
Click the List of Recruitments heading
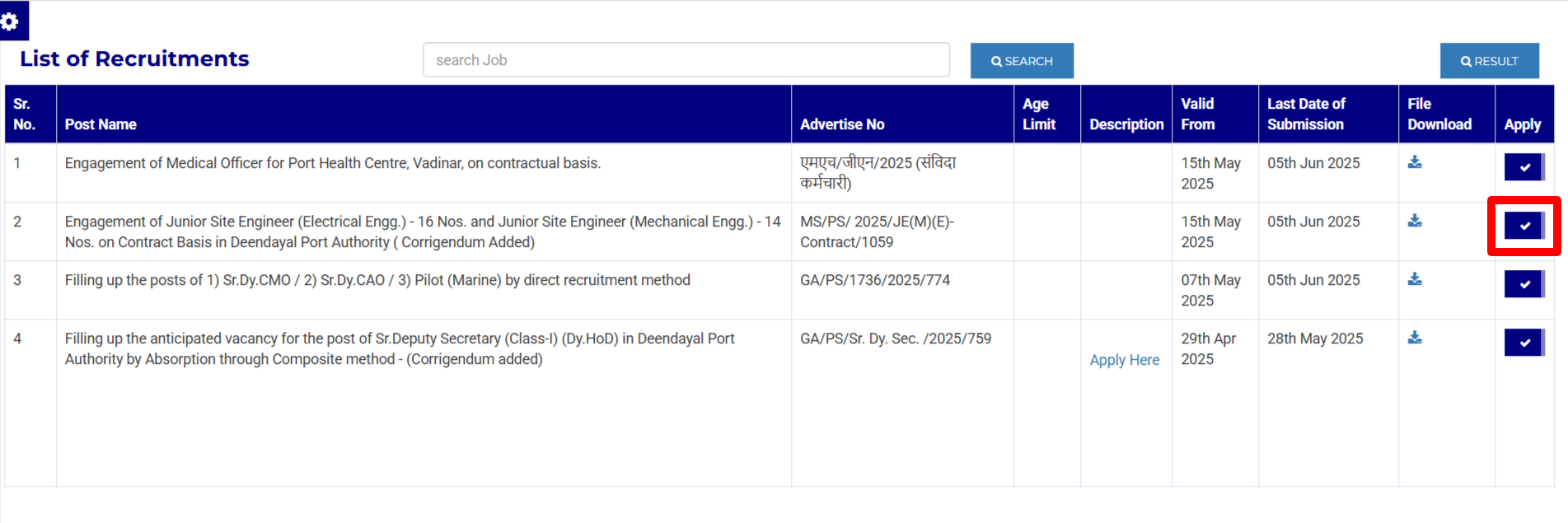pyautogui.click(x=134, y=59)
